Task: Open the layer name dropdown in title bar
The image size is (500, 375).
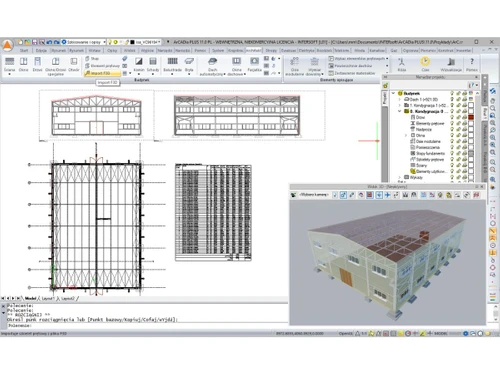Action: tap(159, 42)
